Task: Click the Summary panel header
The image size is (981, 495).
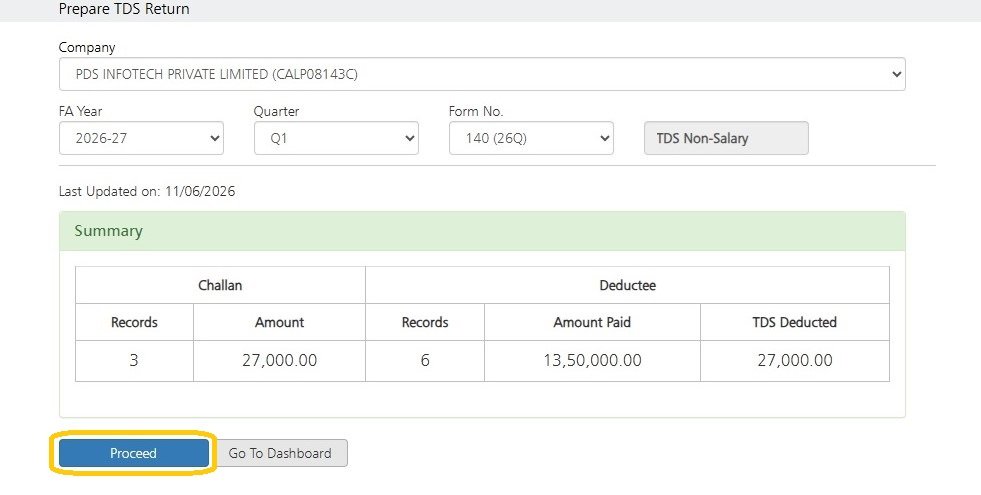Action: tap(482, 231)
